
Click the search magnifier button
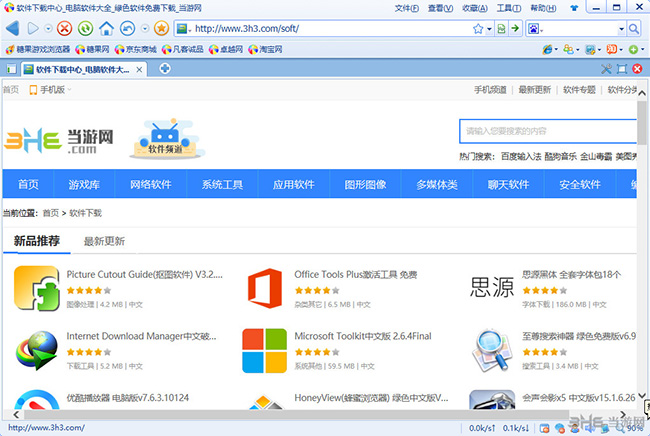point(633,29)
